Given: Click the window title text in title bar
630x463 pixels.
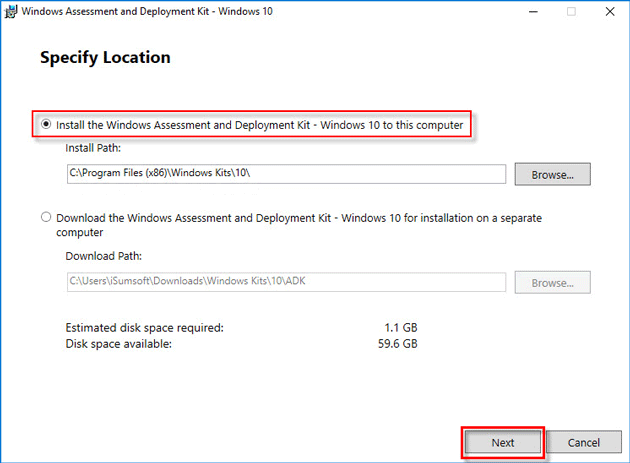Looking at the screenshot, I should point(147,12).
